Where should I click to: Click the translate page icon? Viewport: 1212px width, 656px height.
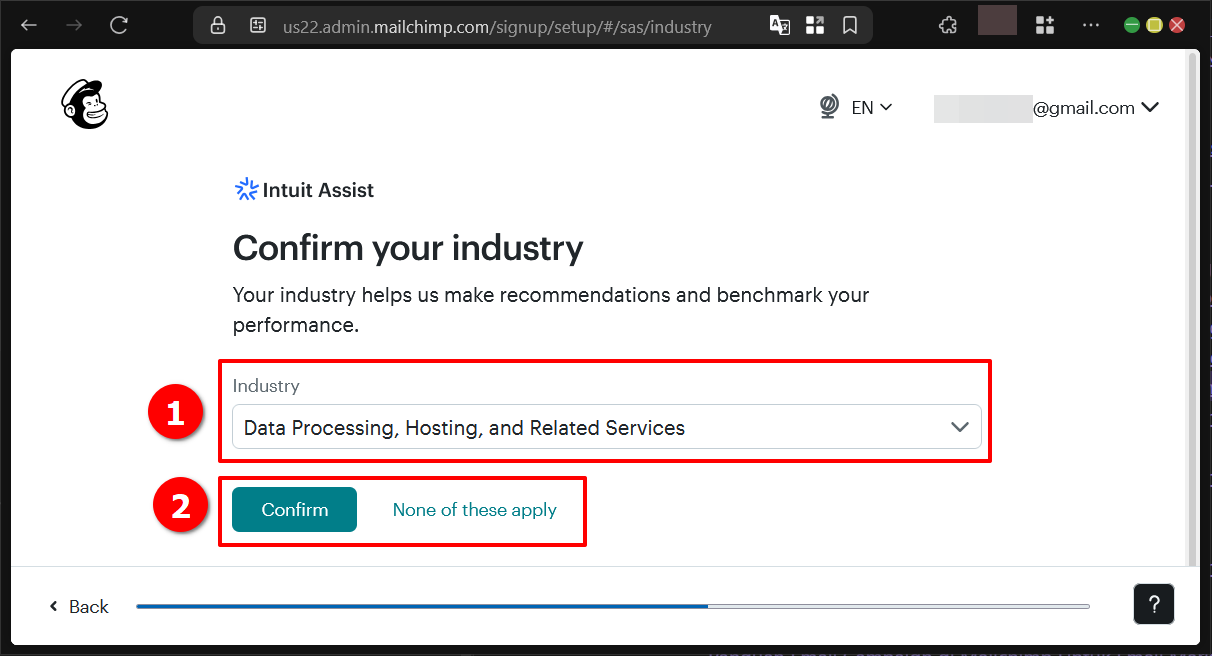pos(780,25)
